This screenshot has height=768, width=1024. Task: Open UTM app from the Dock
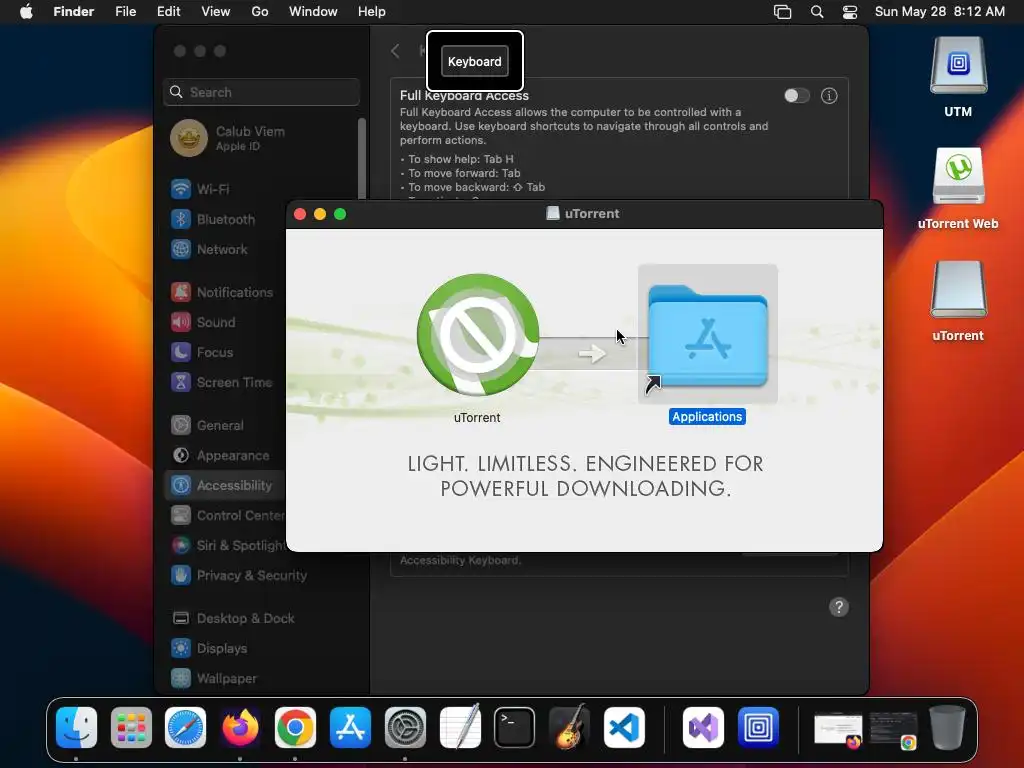tap(758, 727)
